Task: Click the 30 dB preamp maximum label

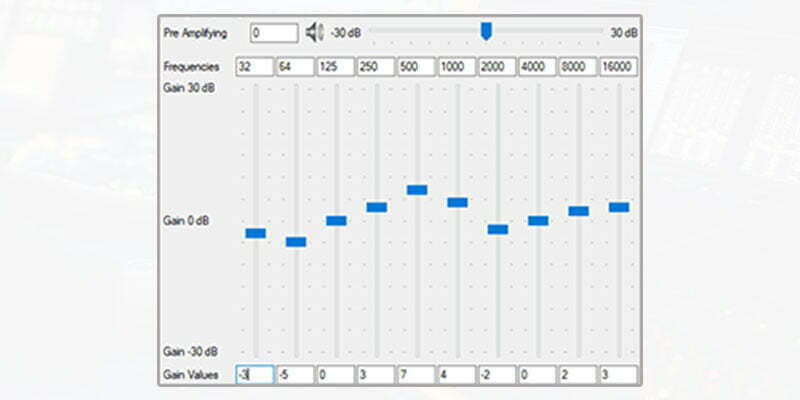Action: click(624, 33)
